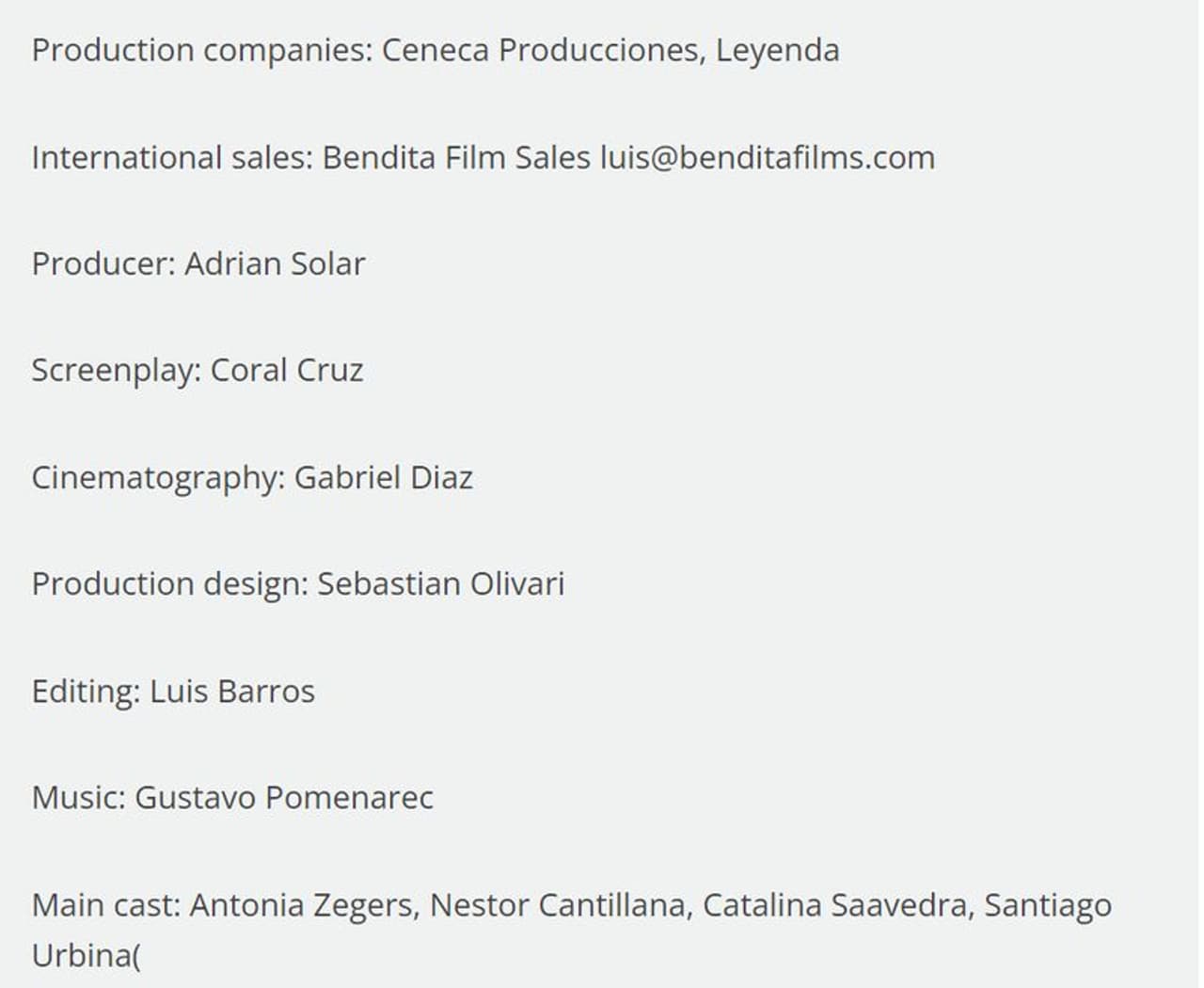This screenshot has width=1204, height=988.
Task: Click on 'Ceneca Producciones' company name
Action: coord(541,50)
